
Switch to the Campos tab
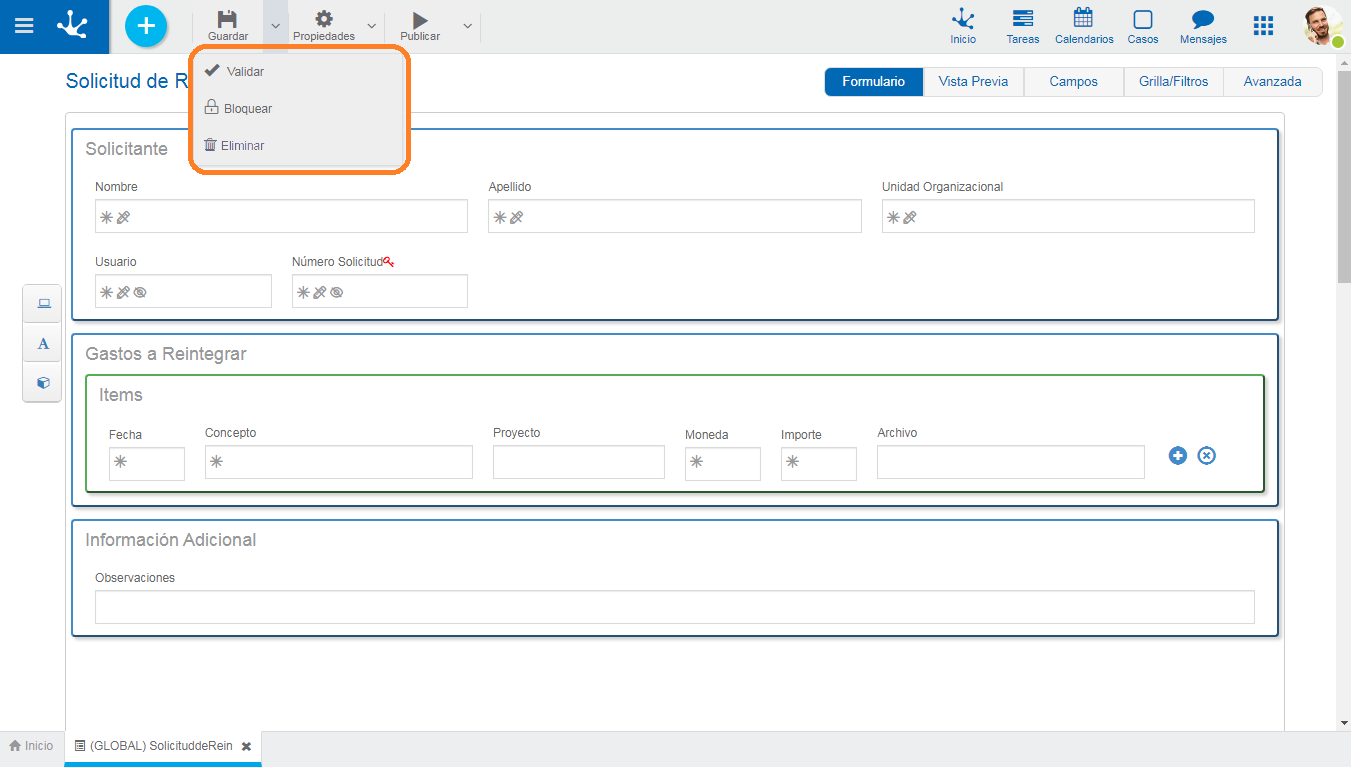point(1074,82)
